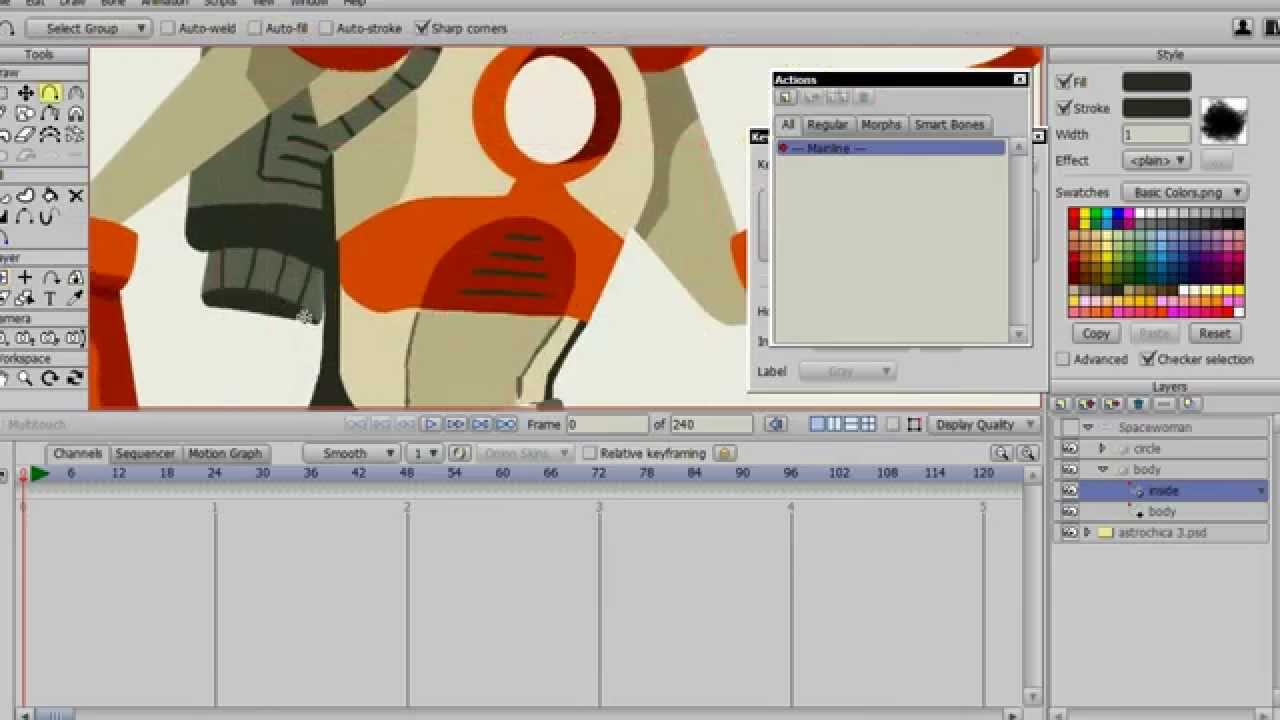
Task: Click the Play button in the timeline
Action: pyautogui.click(x=431, y=424)
